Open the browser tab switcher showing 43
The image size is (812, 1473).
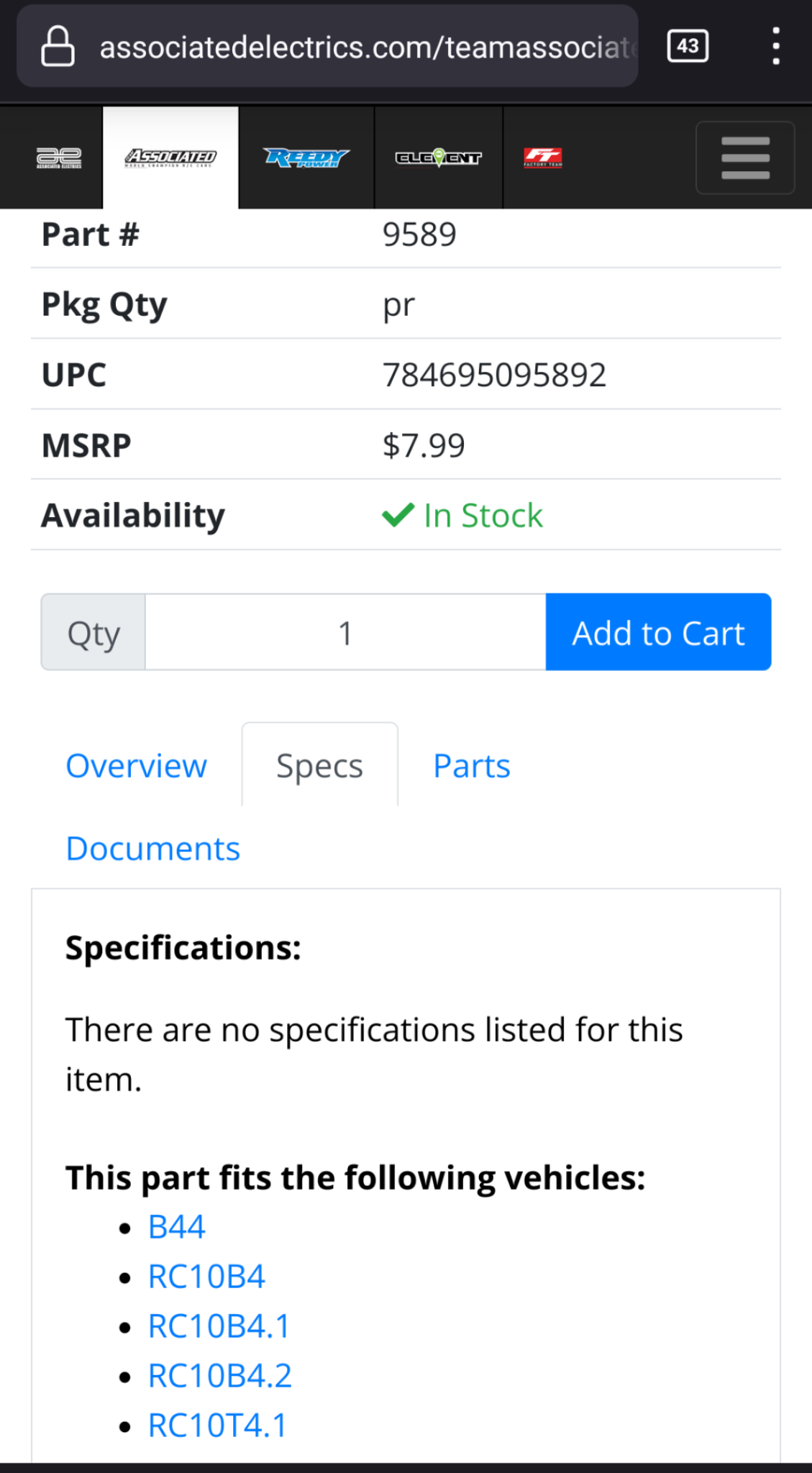pos(688,46)
